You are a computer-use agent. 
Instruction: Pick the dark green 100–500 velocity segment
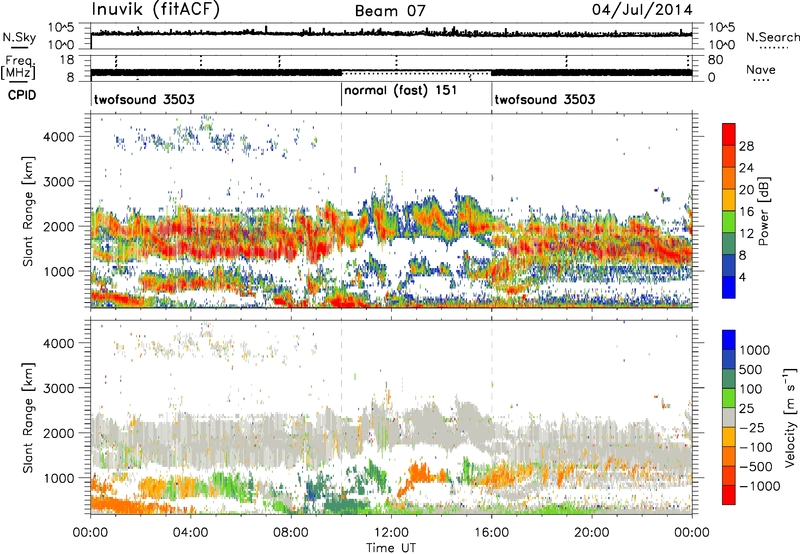[x=729, y=379]
